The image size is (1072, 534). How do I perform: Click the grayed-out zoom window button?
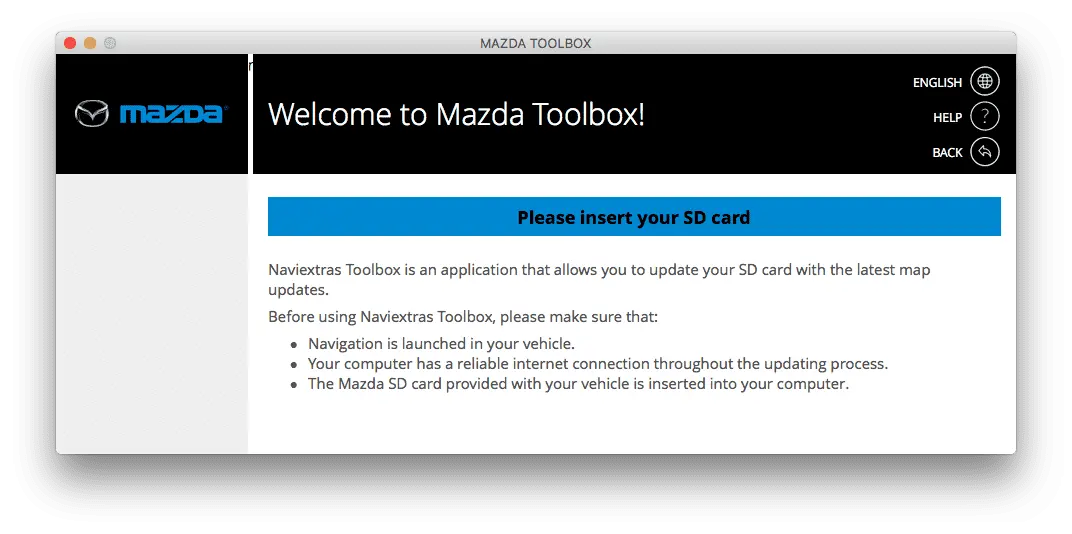109,43
